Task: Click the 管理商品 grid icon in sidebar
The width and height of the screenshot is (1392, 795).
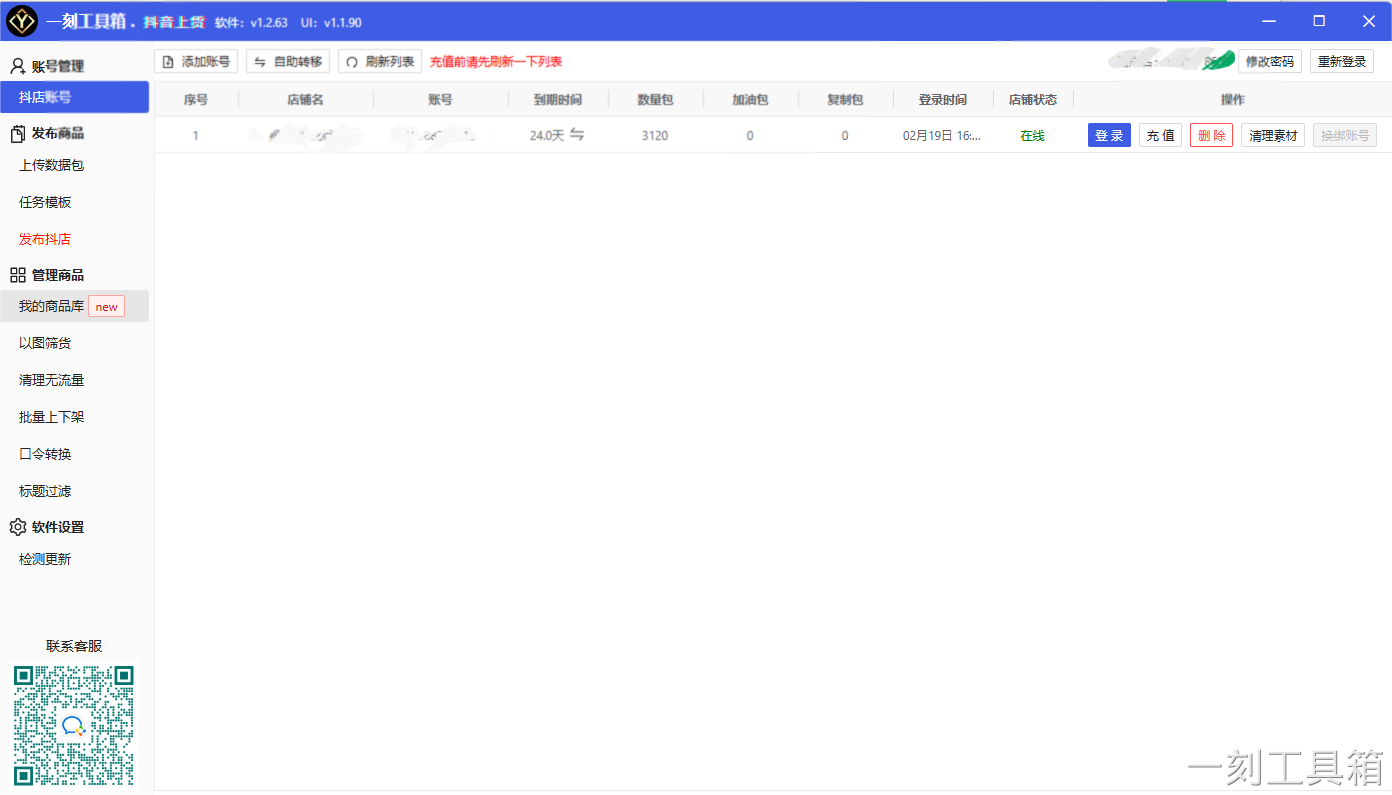Action: click(17, 275)
